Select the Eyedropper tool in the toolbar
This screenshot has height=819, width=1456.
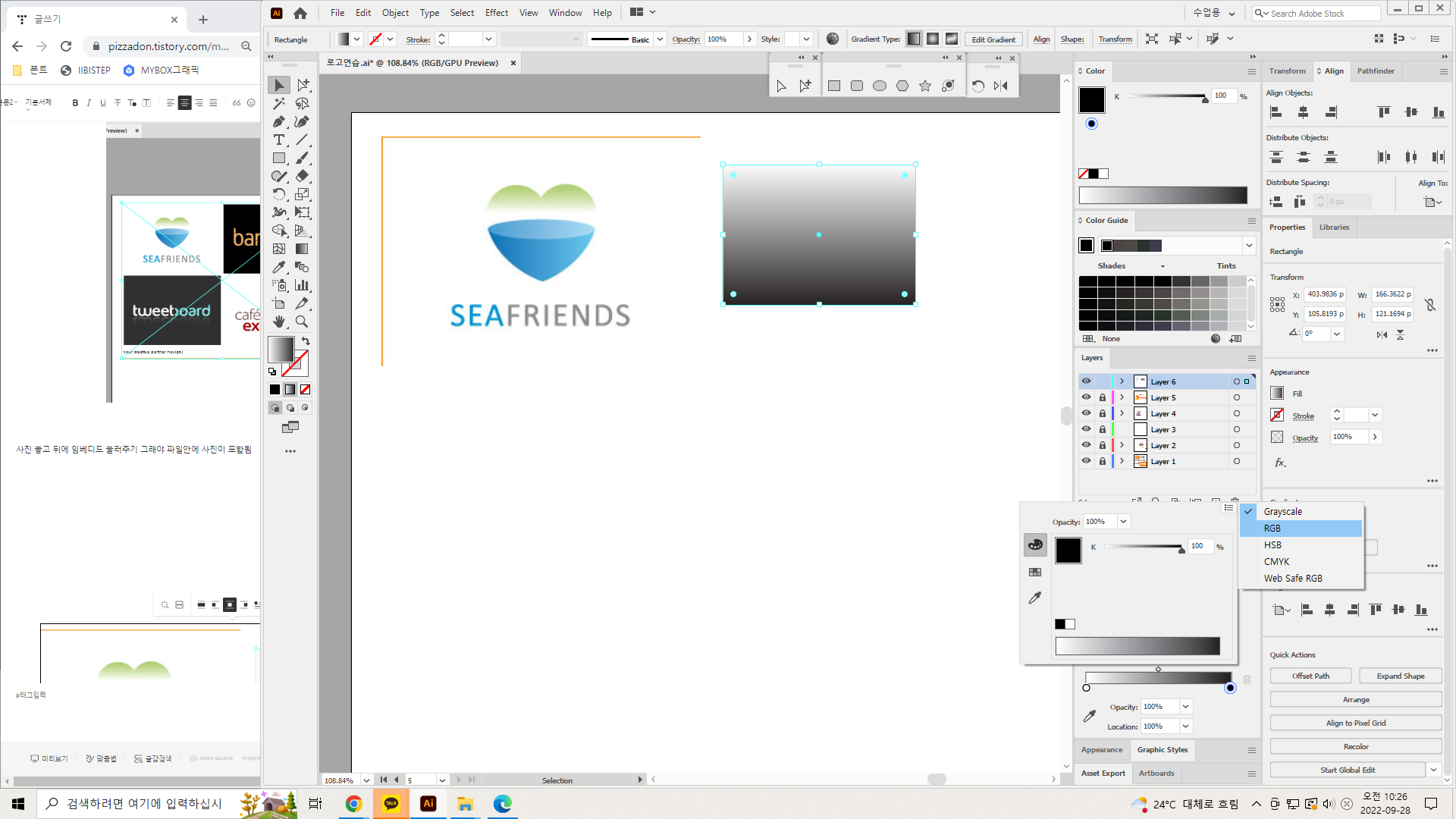coord(279,267)
